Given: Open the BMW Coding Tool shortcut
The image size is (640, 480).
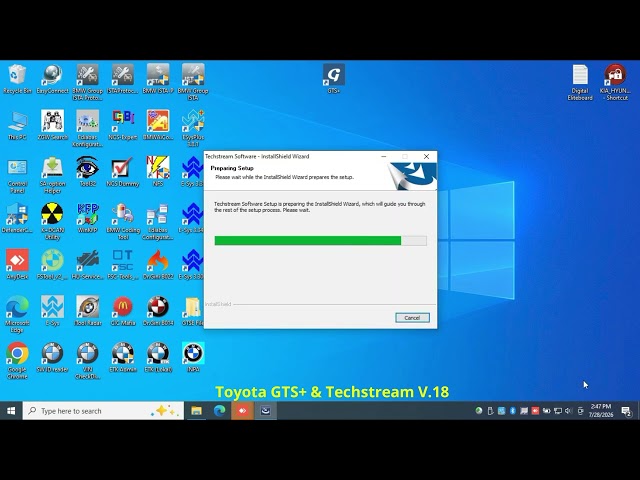Looking at the screenshot, I should click(x=123, y=221).
